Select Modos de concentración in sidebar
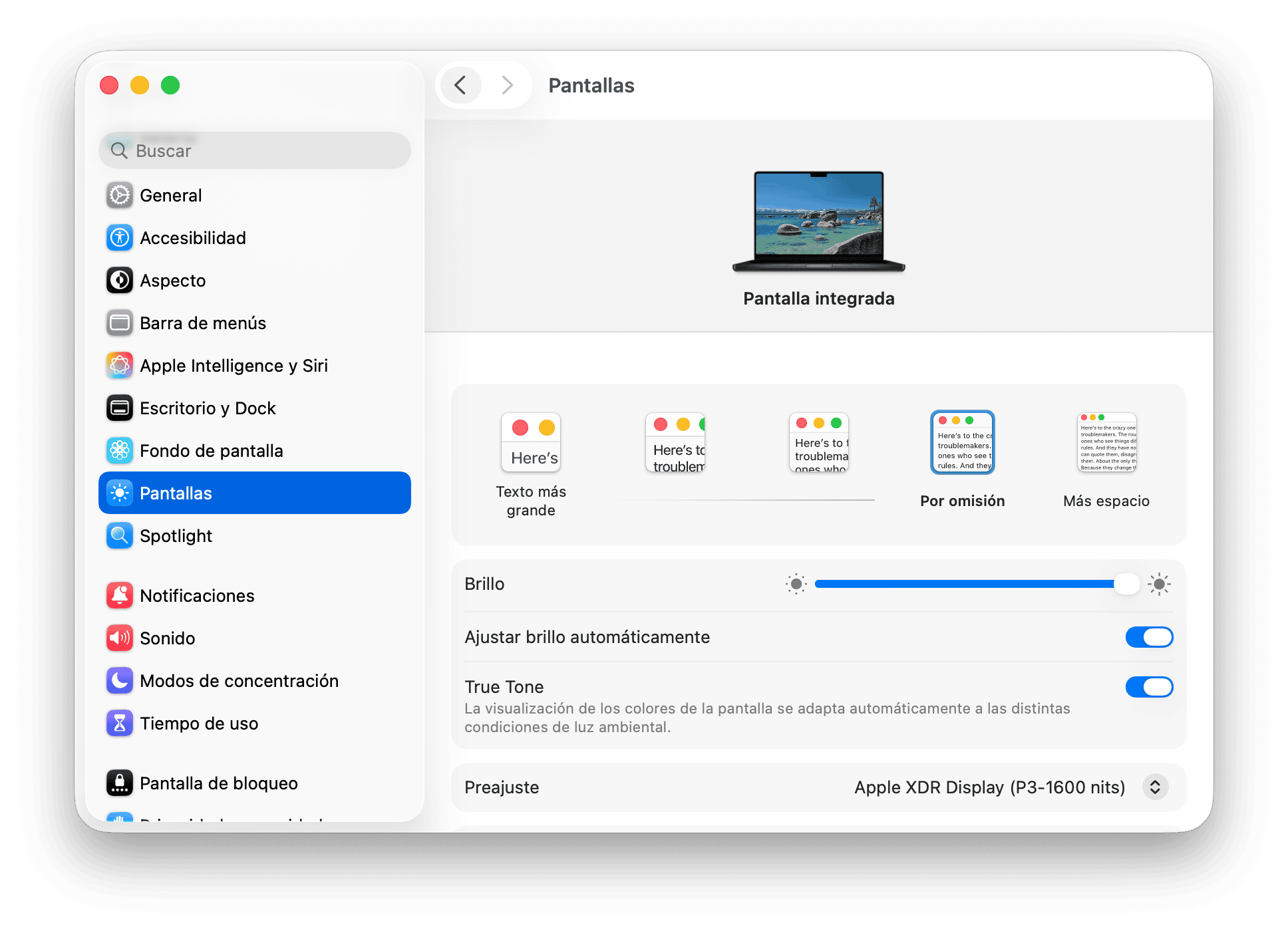 (x=239, y=680)
